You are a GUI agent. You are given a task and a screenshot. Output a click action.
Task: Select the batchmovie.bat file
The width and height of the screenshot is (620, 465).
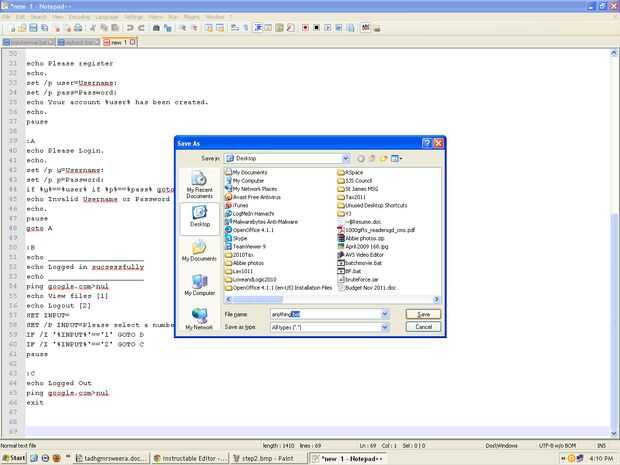(360, 263)
